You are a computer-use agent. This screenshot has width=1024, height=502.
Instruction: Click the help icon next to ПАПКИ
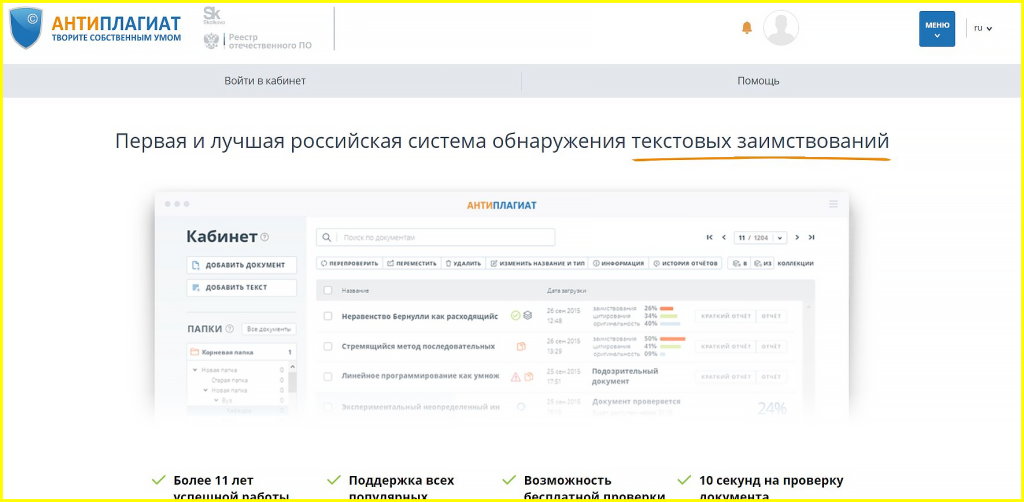(x=230, y=329)
